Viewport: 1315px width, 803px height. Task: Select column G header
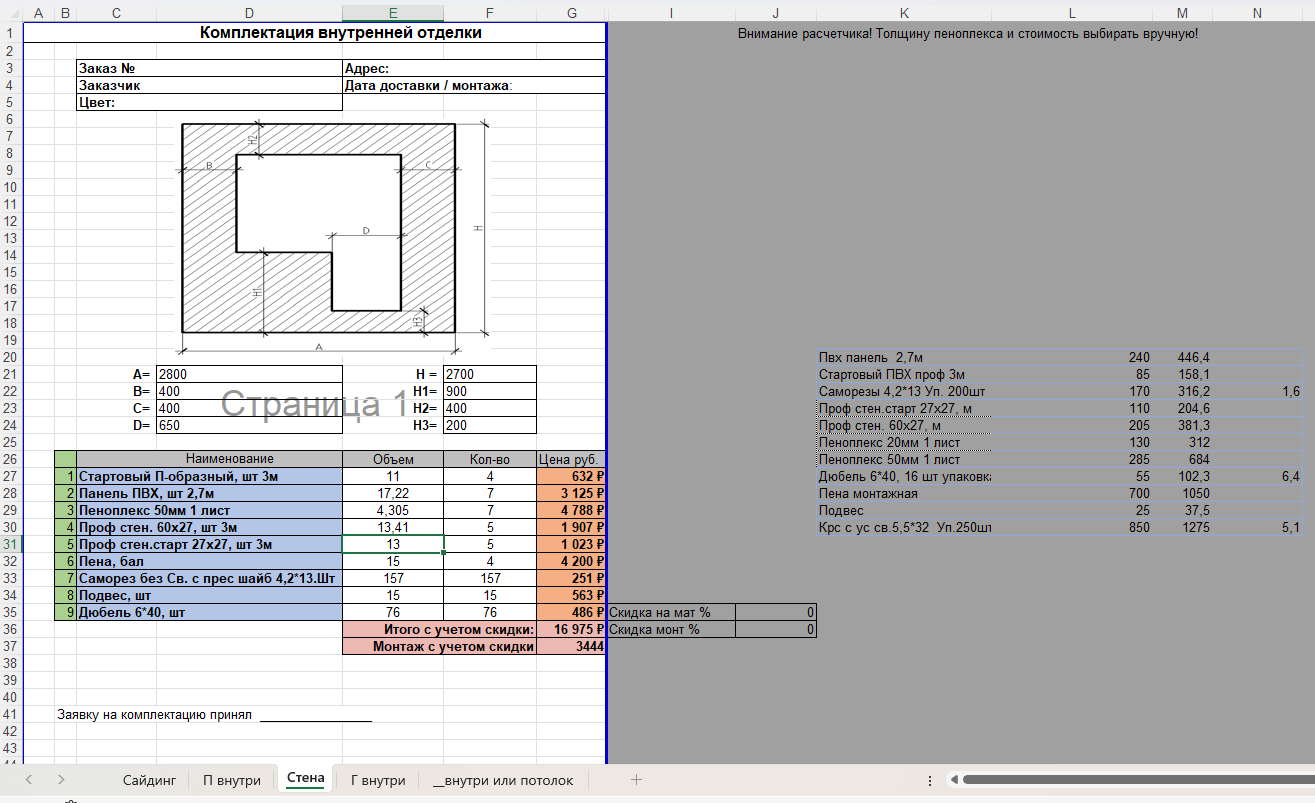pyautogui.click(x=571, y=13)
